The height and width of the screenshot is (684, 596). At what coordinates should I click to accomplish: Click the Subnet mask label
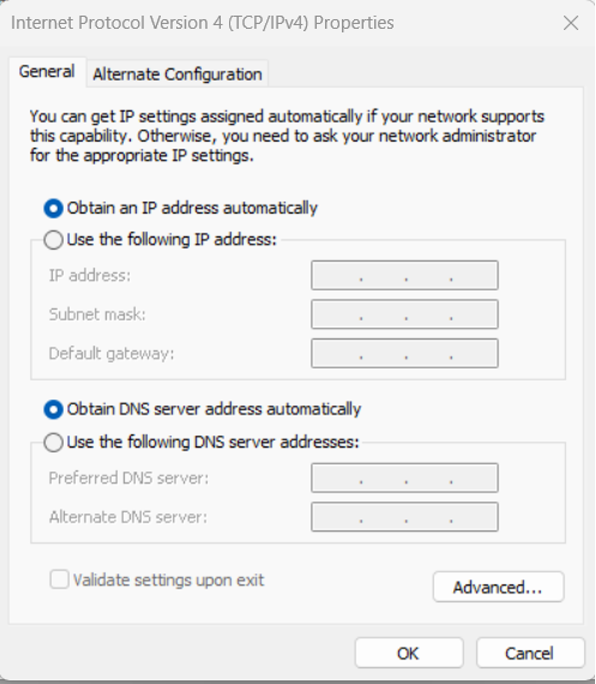pos(97,314)
